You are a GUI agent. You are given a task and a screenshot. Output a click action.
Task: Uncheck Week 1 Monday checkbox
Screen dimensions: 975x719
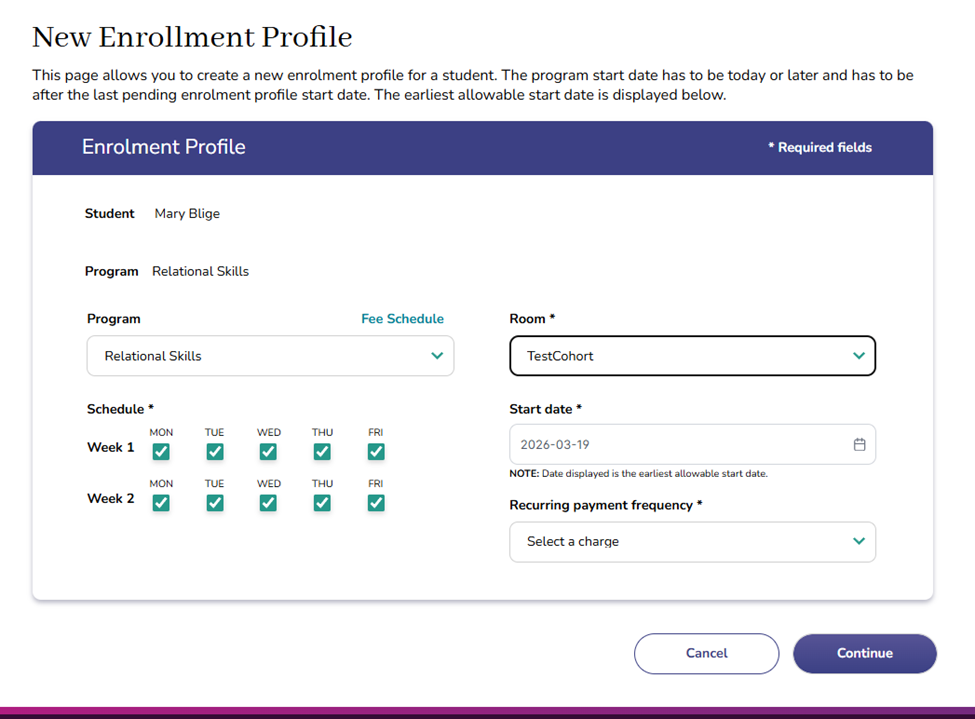tap(161, 452)
